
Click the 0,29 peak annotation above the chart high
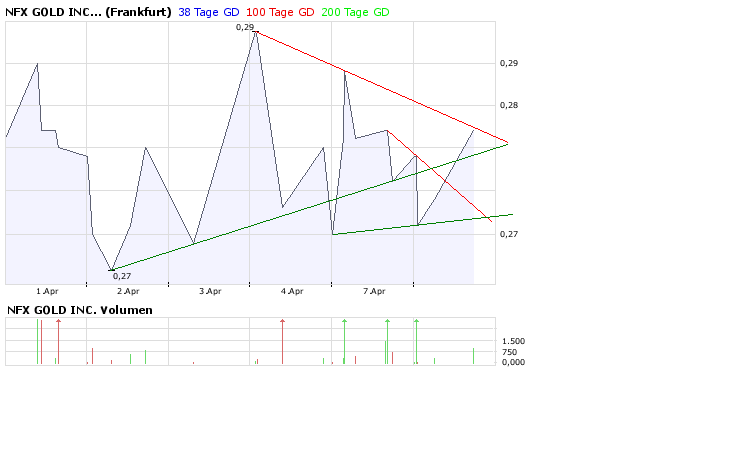point(245,27)
